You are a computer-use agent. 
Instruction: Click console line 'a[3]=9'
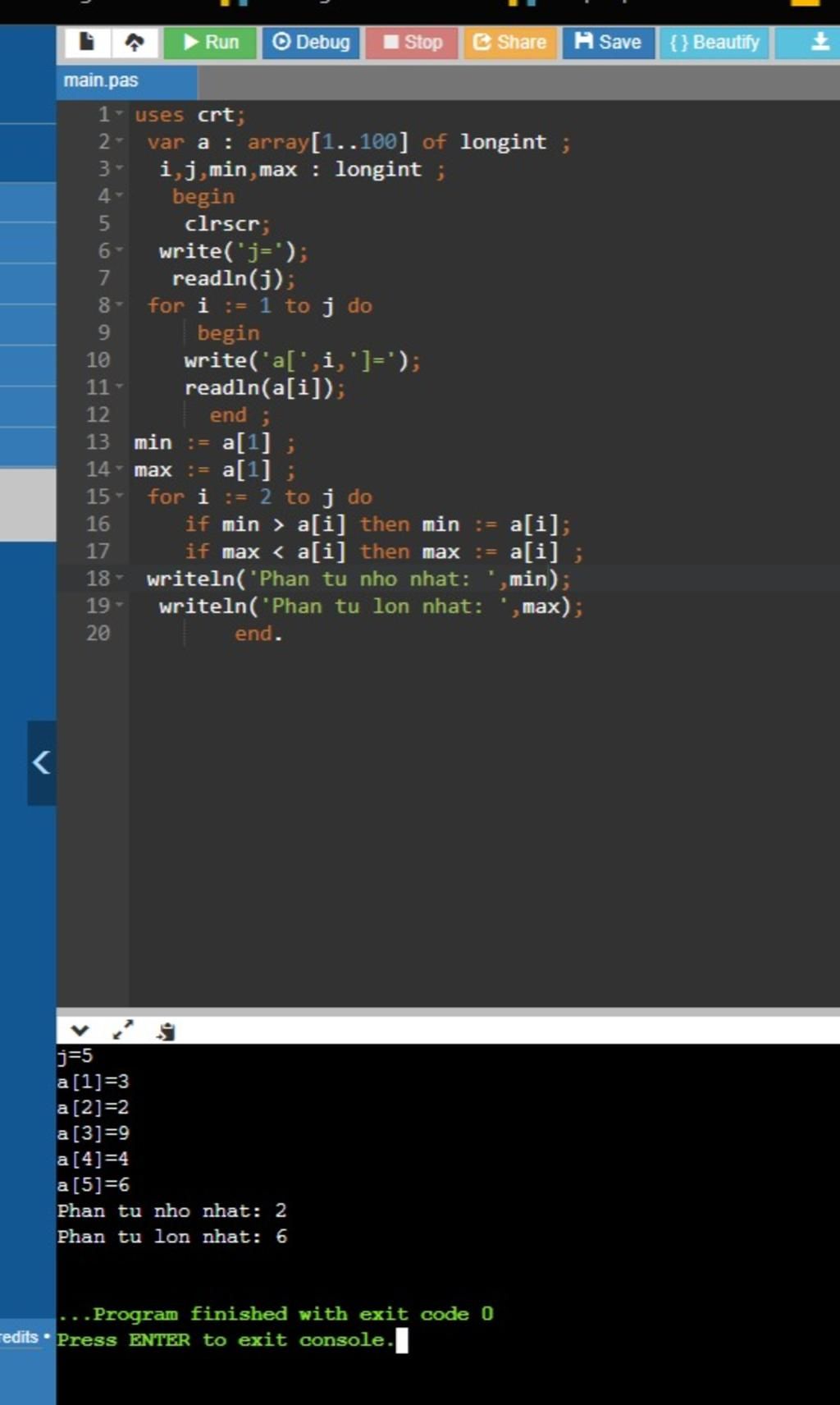pos(93,1133)
